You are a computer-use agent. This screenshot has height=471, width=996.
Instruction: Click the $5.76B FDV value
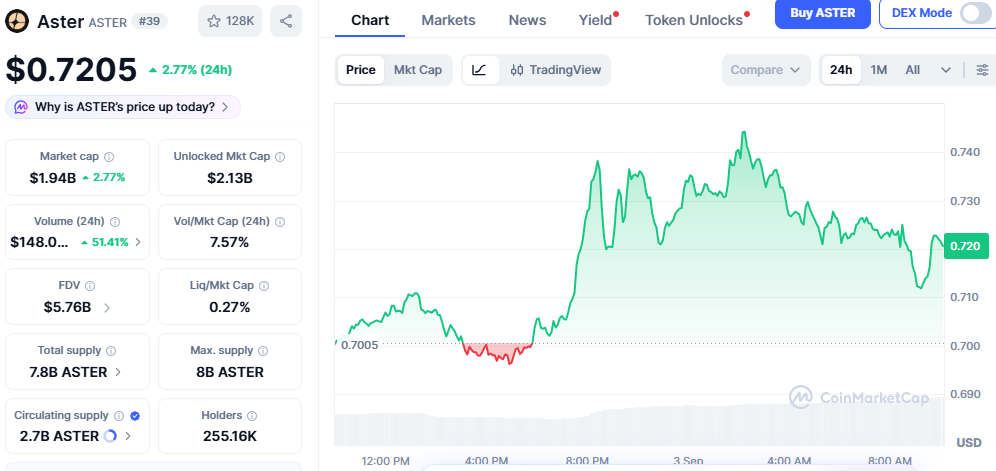coord(67,308)
